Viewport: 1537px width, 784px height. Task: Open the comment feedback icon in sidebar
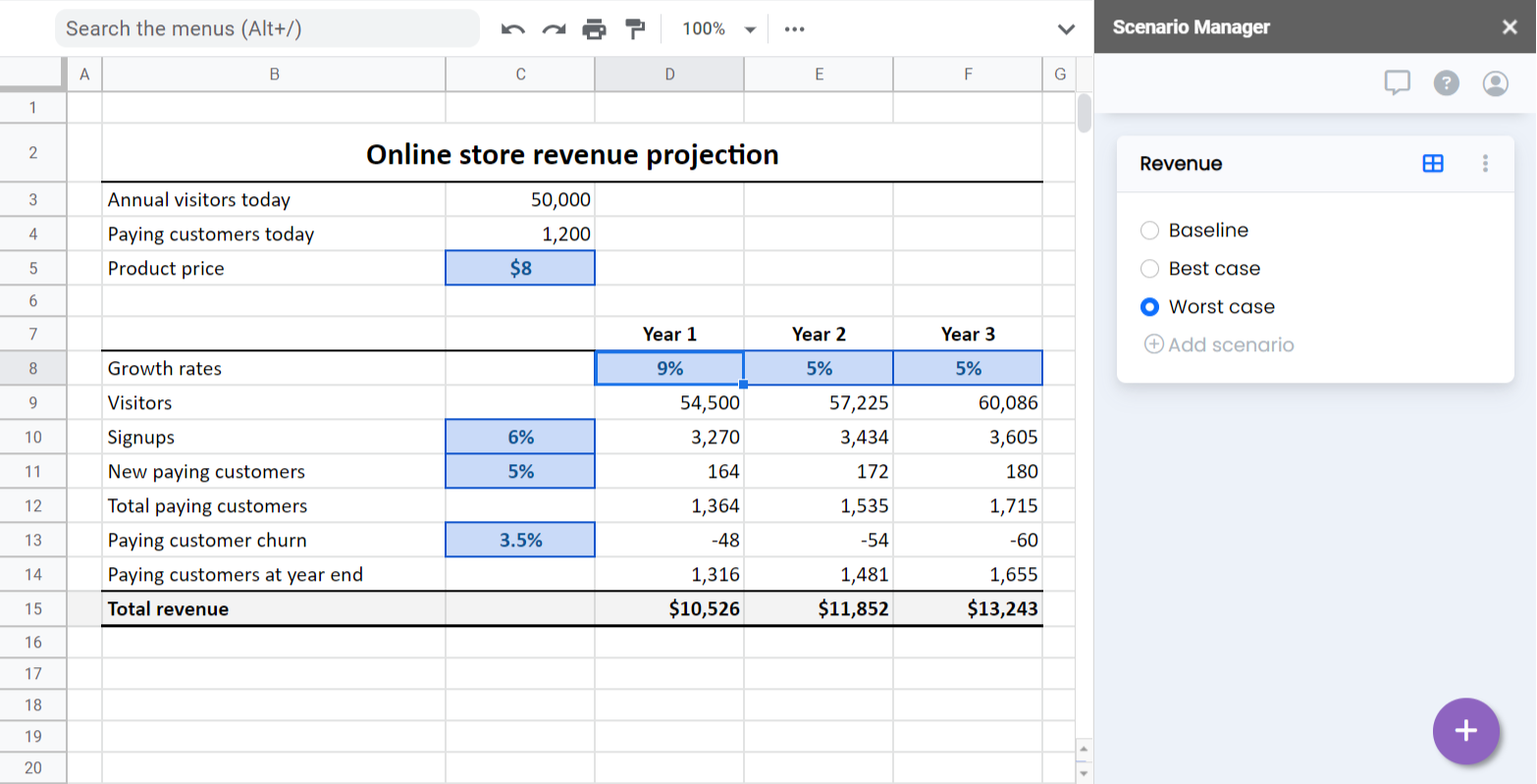point(1397,83)
